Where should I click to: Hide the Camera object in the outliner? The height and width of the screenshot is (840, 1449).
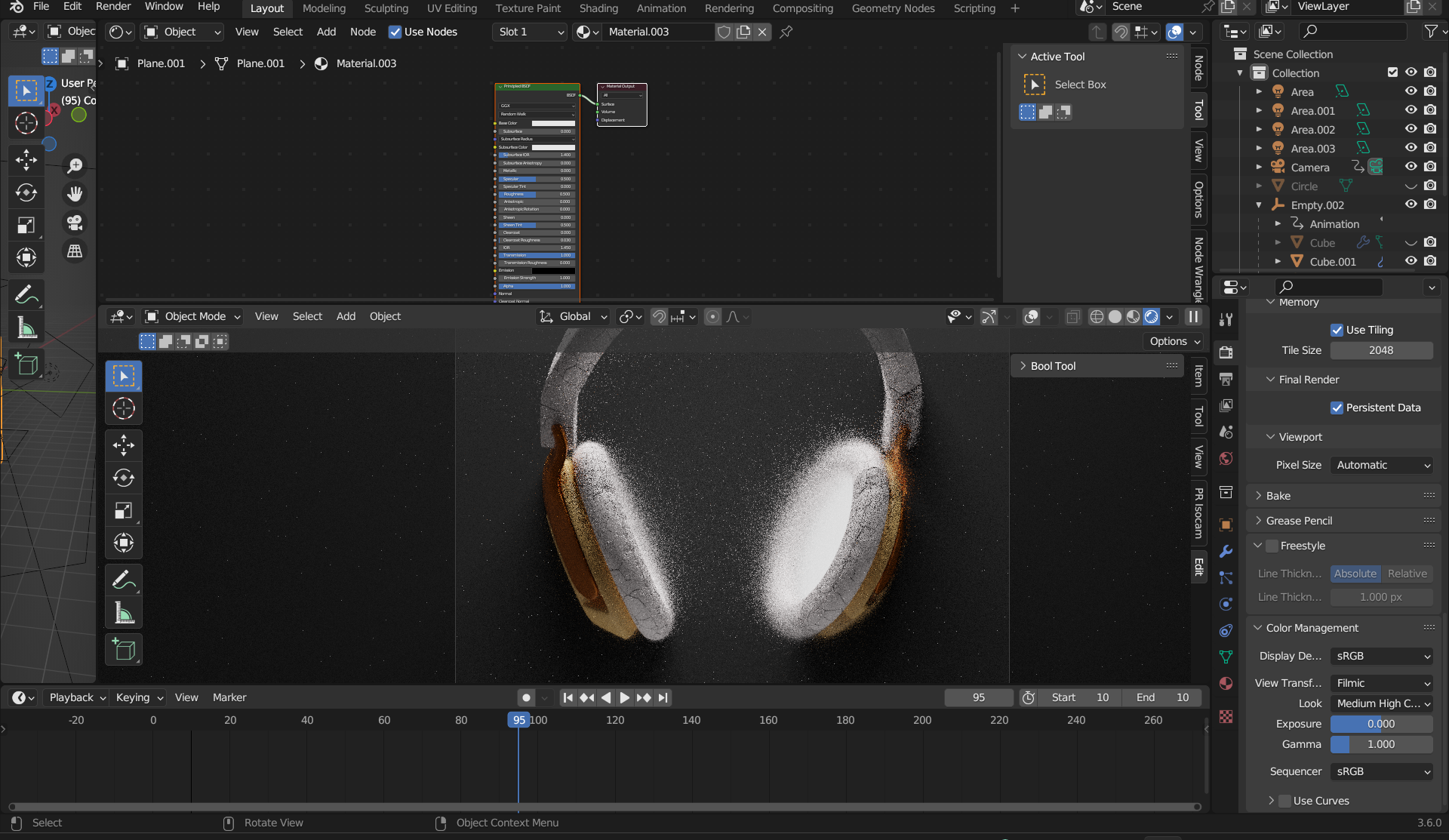pos(1411,167)
